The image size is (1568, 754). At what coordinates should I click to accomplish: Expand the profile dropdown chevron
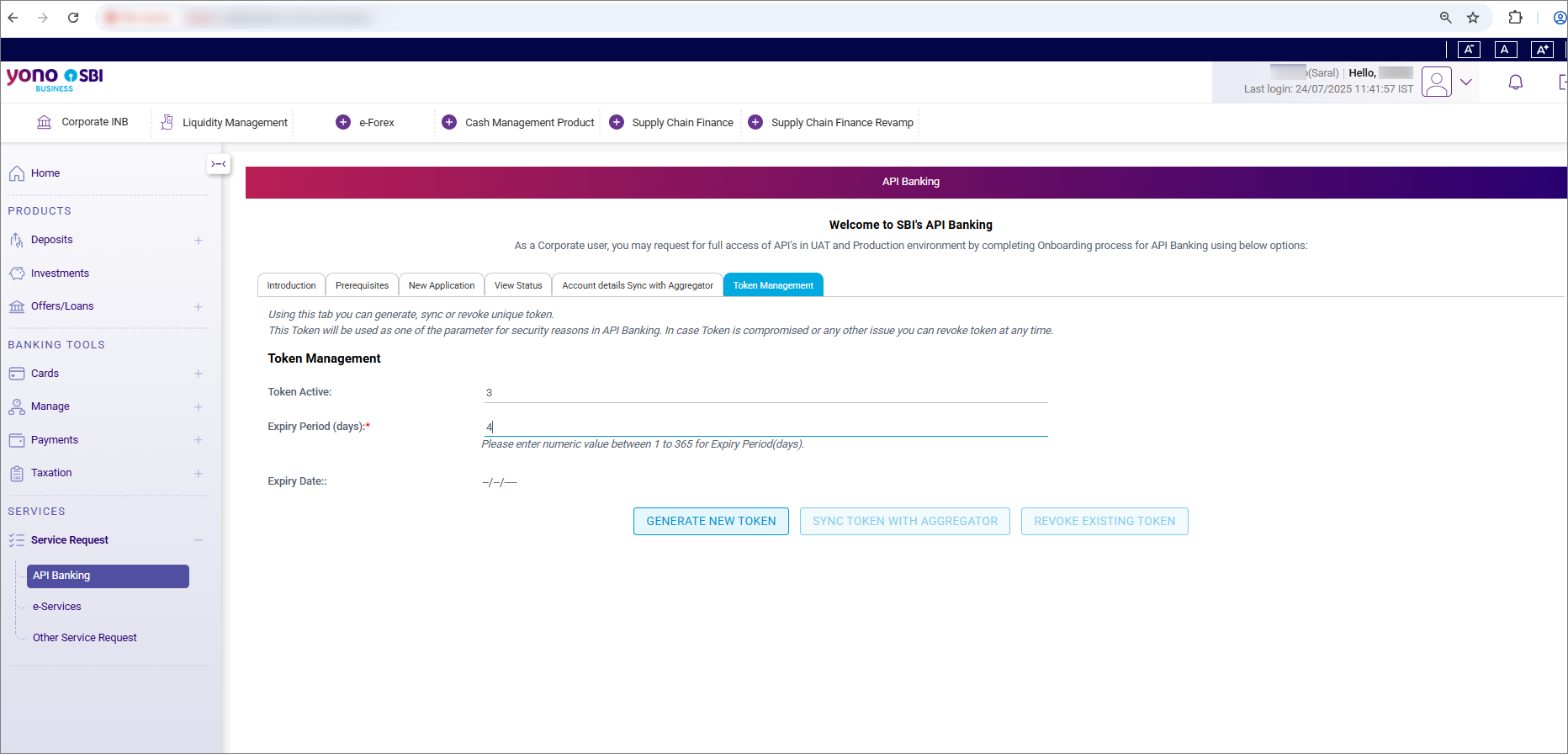tap(1466, 82)
